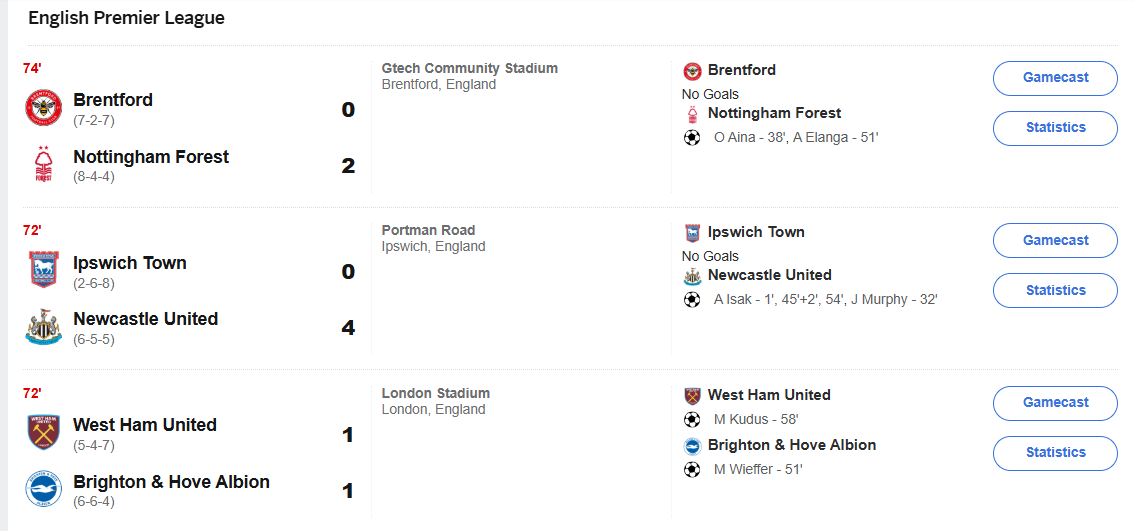Click the large Brighton & Hove Albion crest
Screen dimensions: 1133x531
point(43,490)
